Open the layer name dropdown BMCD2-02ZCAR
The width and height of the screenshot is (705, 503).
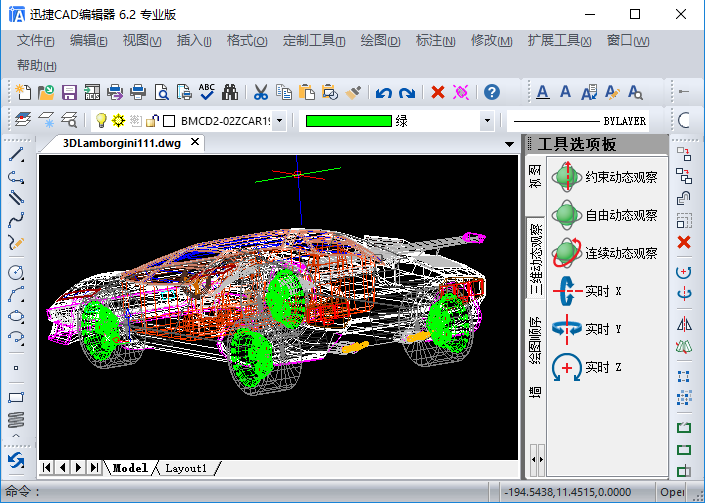point(280,120)
